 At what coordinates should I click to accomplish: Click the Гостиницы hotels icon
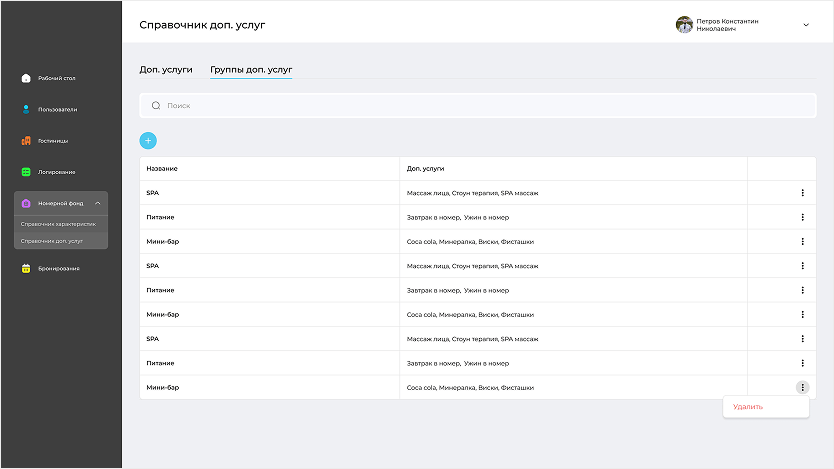pos(26,141)
